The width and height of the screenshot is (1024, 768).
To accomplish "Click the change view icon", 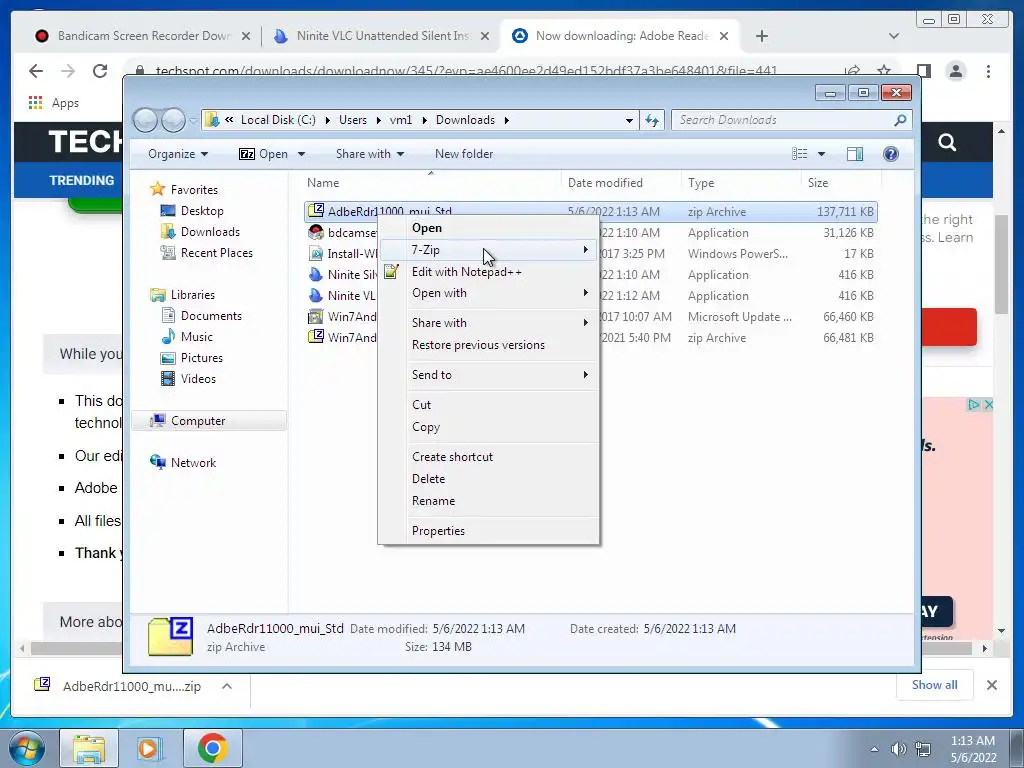I will point(799,154).
